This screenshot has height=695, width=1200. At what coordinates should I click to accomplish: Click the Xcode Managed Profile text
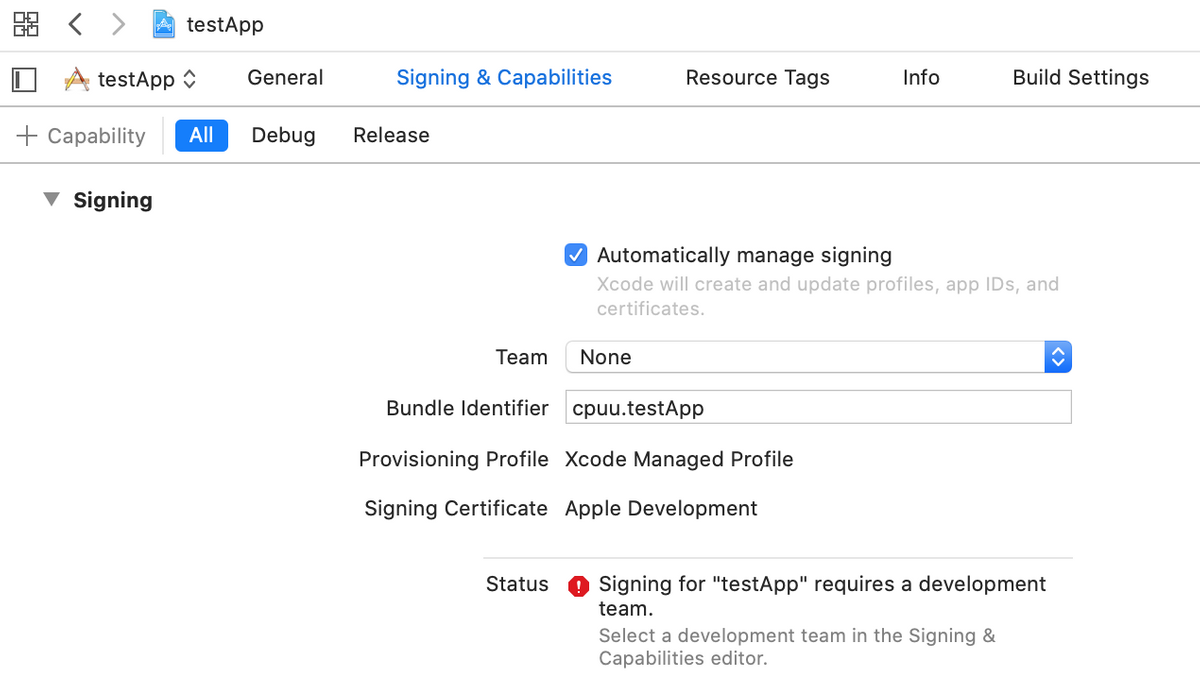click(679, 459)
